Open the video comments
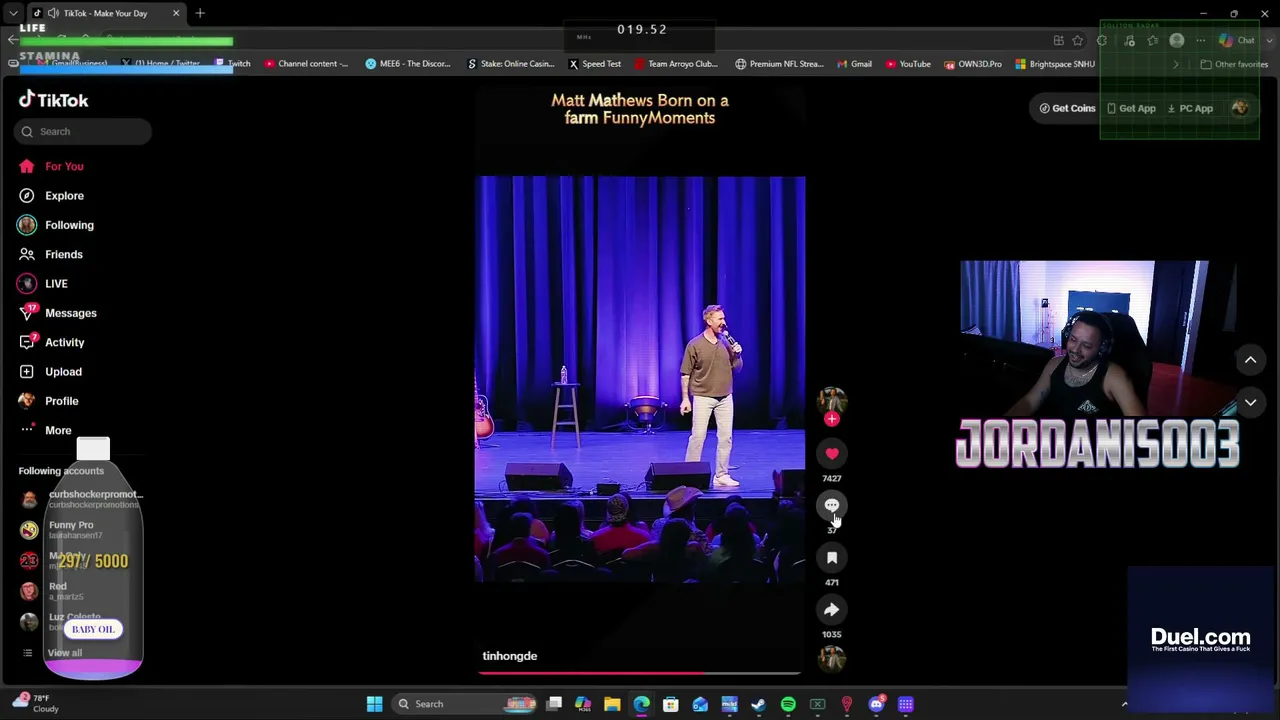This screenshot has height=720, width=1280. coord(832,506)
